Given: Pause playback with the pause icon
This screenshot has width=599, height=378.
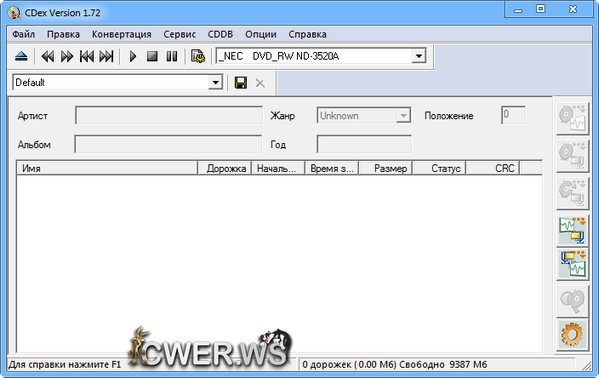Looking at the screenshot, I should 172,57.
